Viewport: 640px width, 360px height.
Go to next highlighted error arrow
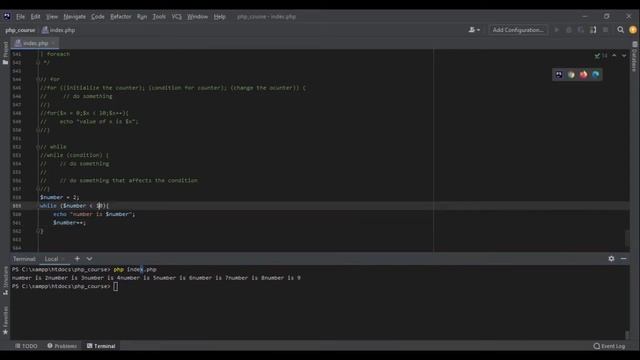624,56
